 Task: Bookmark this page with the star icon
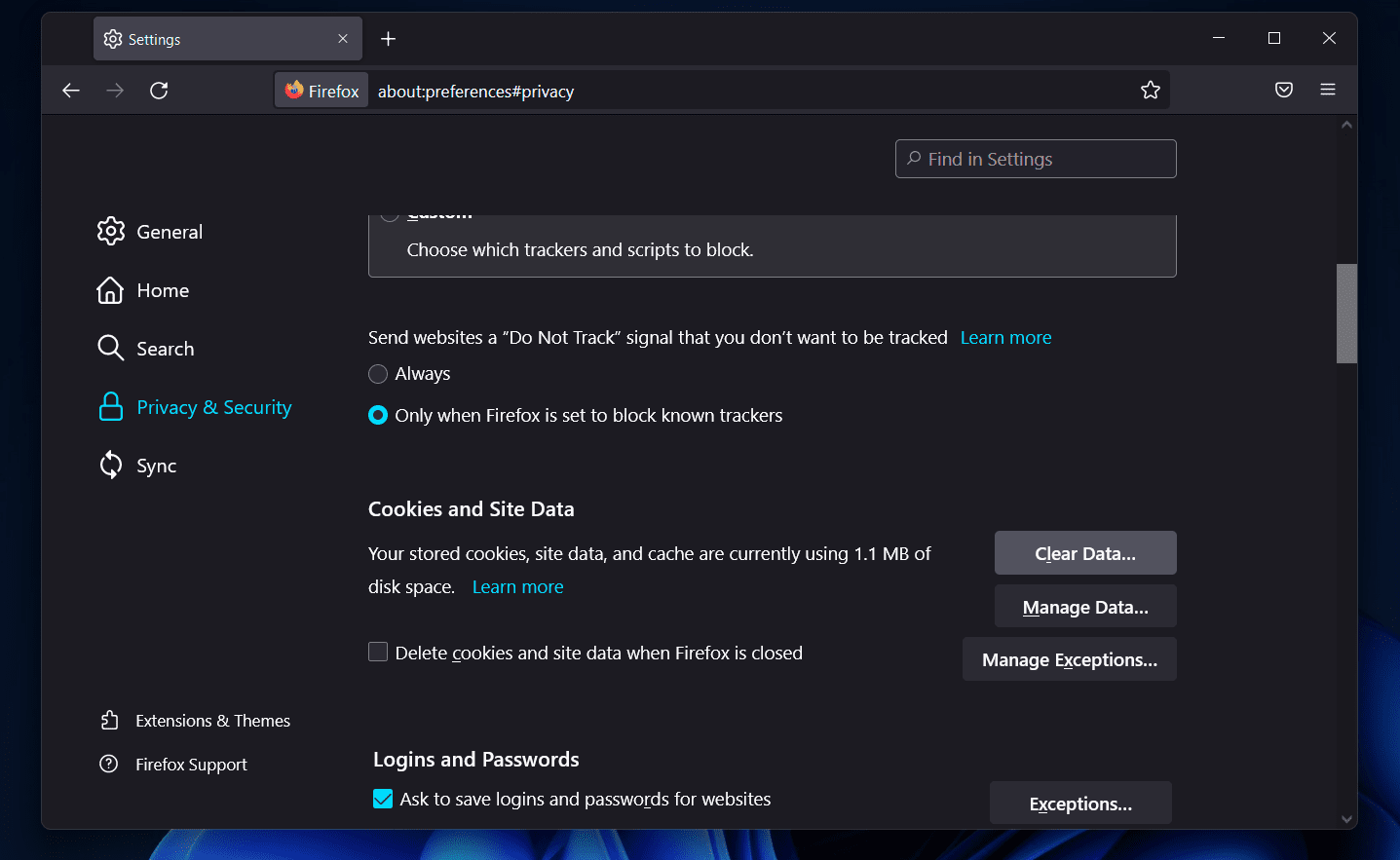1150,91
